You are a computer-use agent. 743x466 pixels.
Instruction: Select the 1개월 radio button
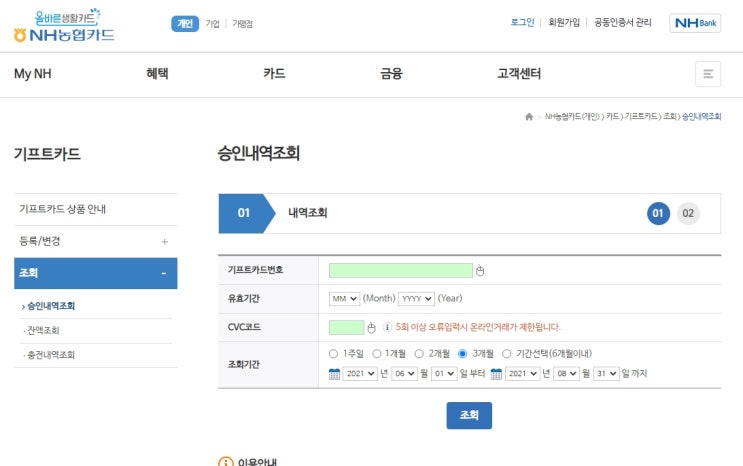pos(377,354)
